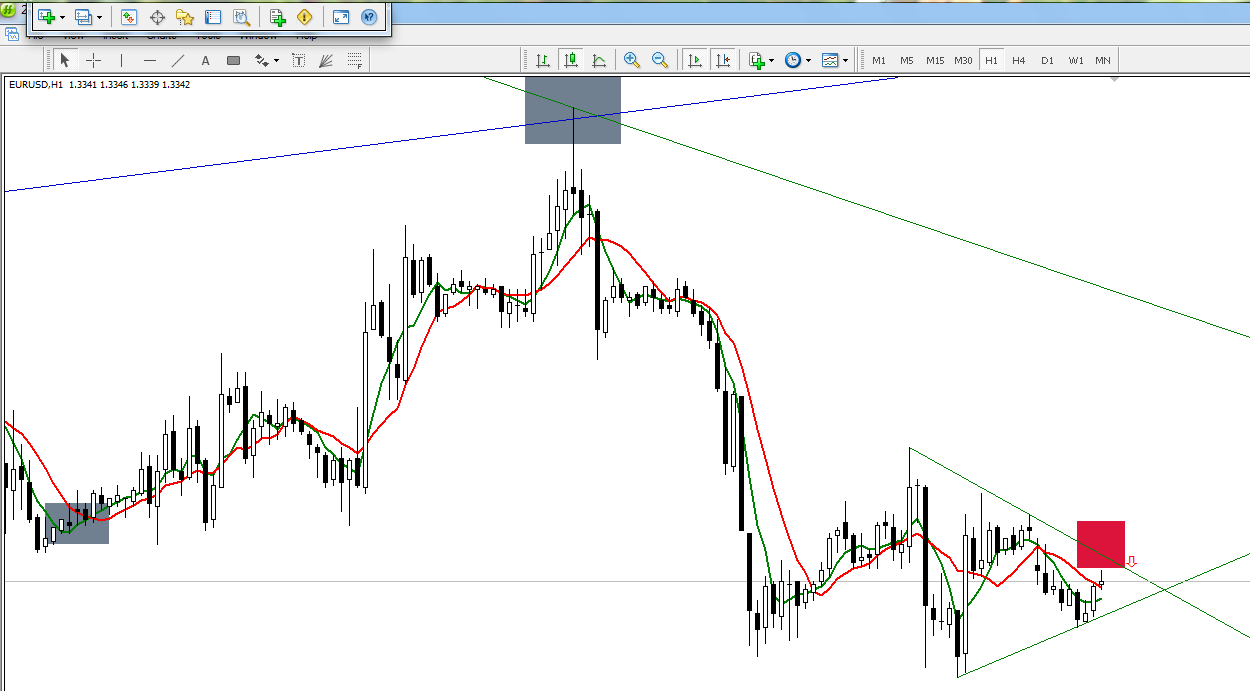Image resolution: width=1250 pixels, height=691 pixels.
Task: Zoom in on the chart
Action: [632, 60]
